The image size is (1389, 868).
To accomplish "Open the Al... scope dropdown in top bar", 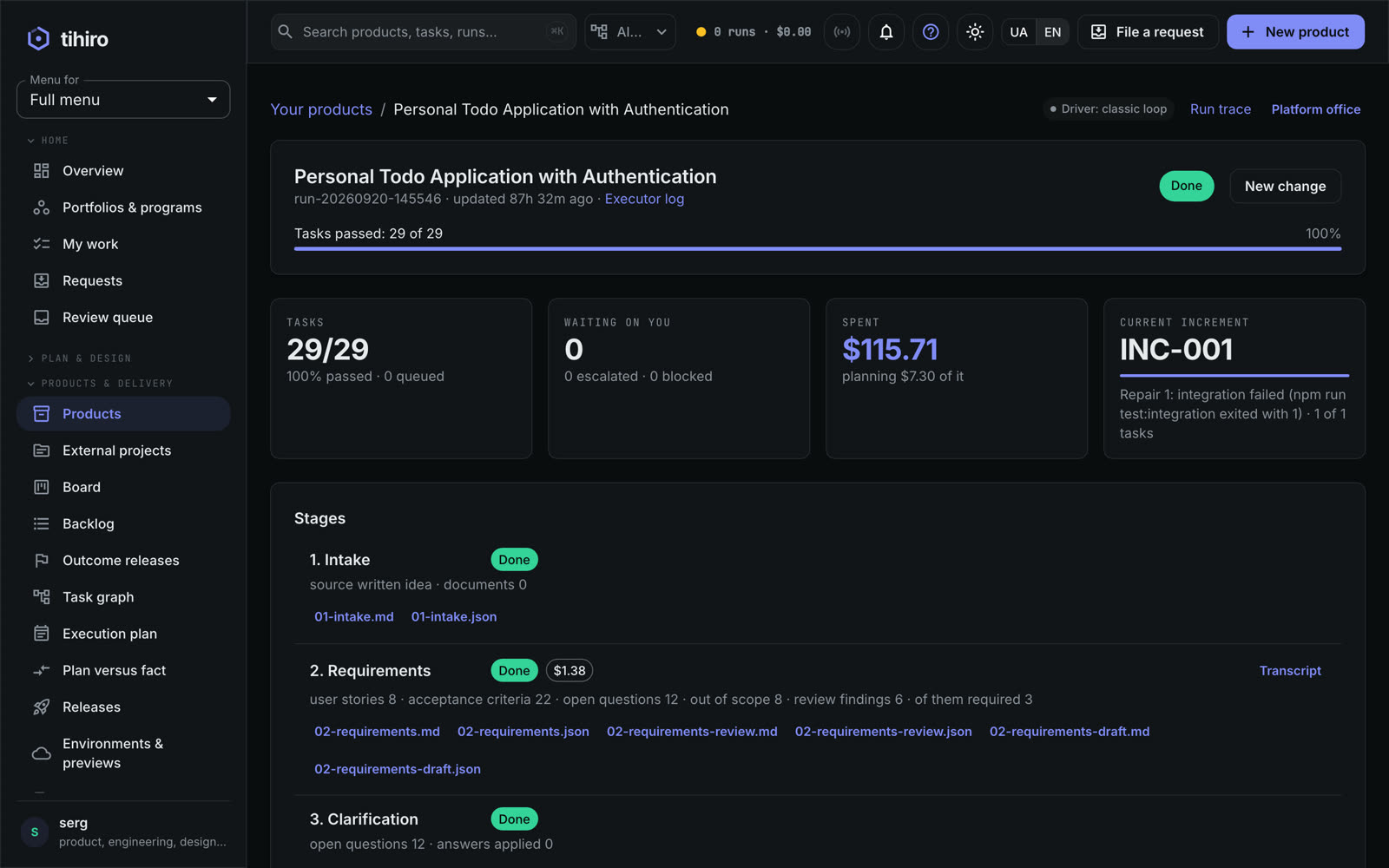I will click(630, 32).
